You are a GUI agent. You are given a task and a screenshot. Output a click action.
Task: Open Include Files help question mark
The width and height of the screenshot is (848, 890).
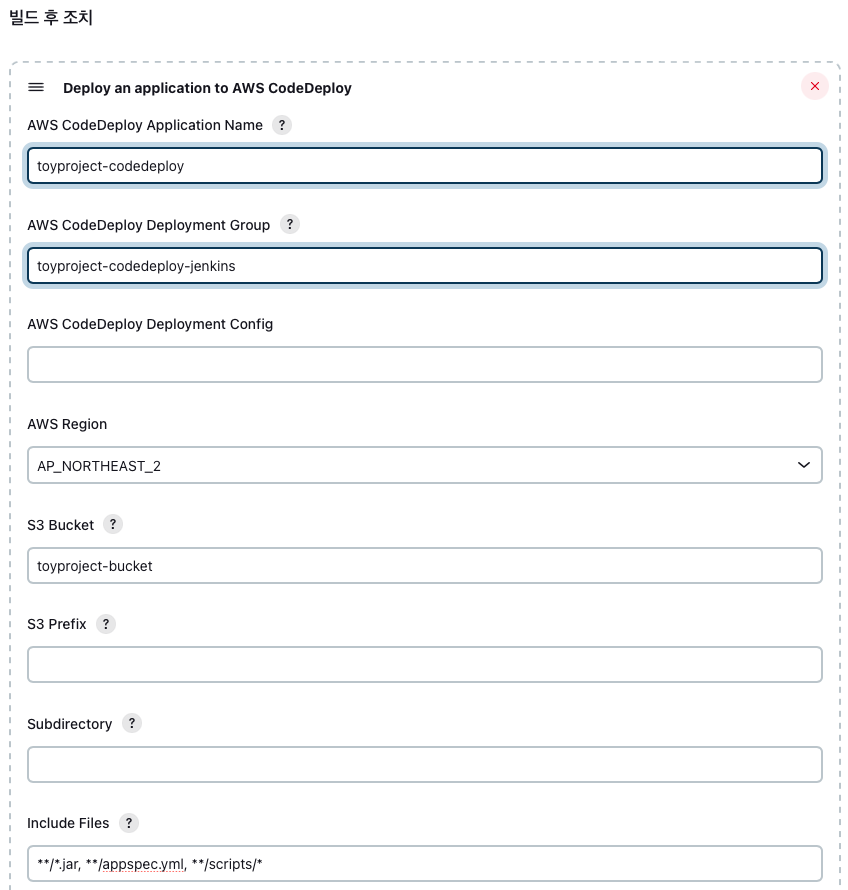(x=128, y=823)
